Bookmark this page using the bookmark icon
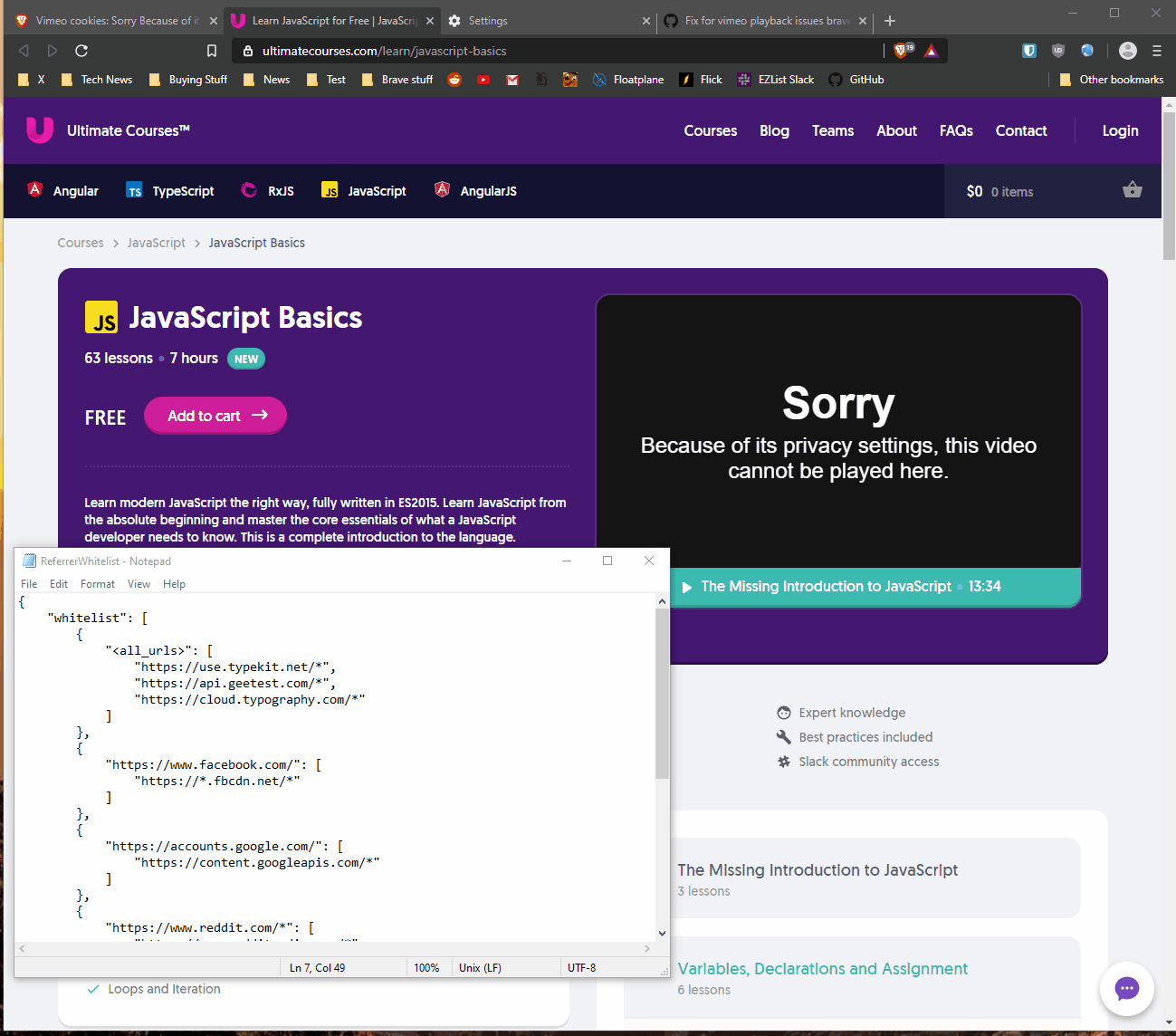Image resolution: width=1176 pixels, height=1036 pixels. click(212, 51)
